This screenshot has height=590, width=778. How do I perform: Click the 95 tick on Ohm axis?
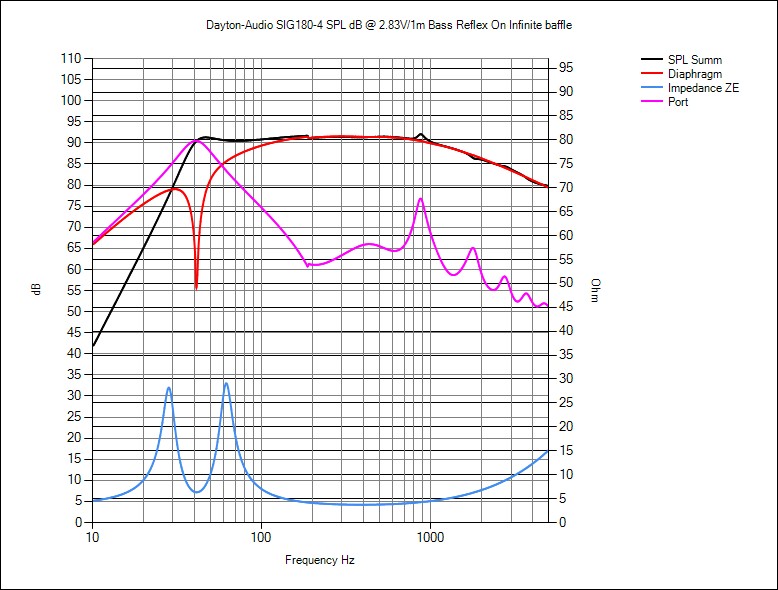tap(565, 67)
